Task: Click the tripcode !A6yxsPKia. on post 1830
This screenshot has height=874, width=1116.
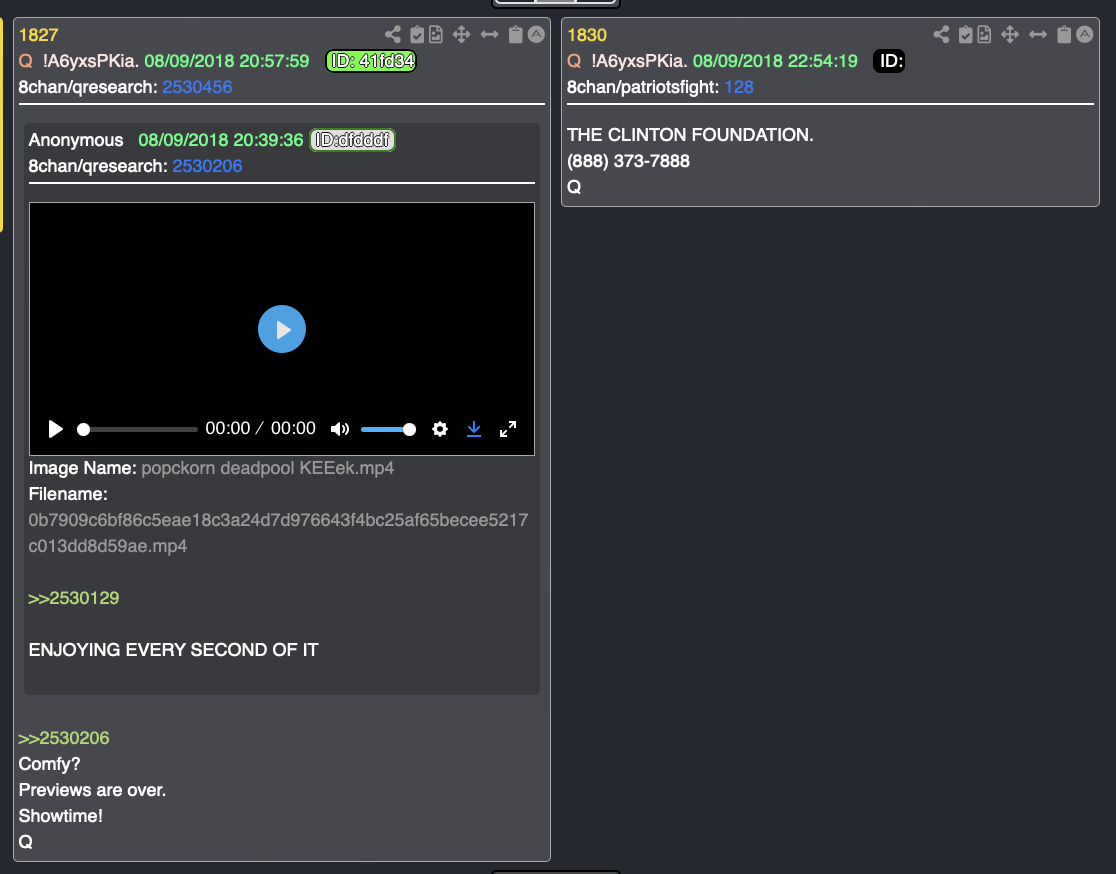Action: coord(638,61)
